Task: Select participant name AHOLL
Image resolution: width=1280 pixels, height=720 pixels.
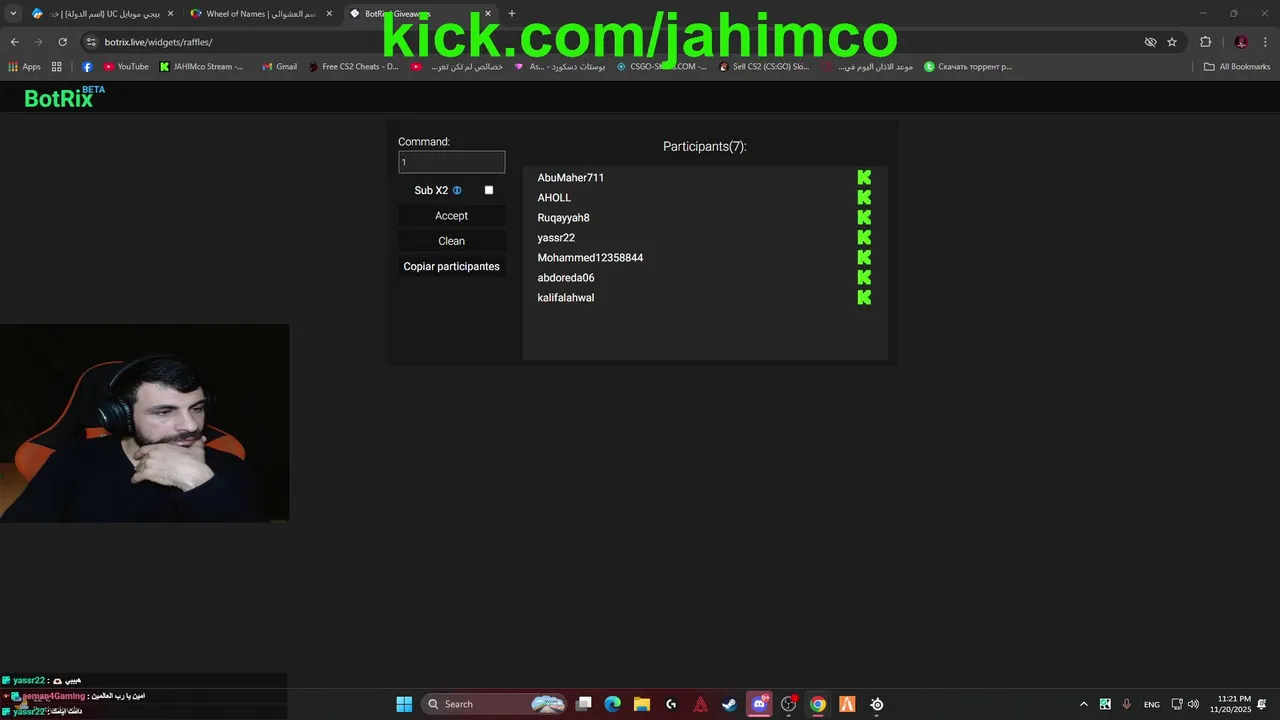Action: (554, 198)
